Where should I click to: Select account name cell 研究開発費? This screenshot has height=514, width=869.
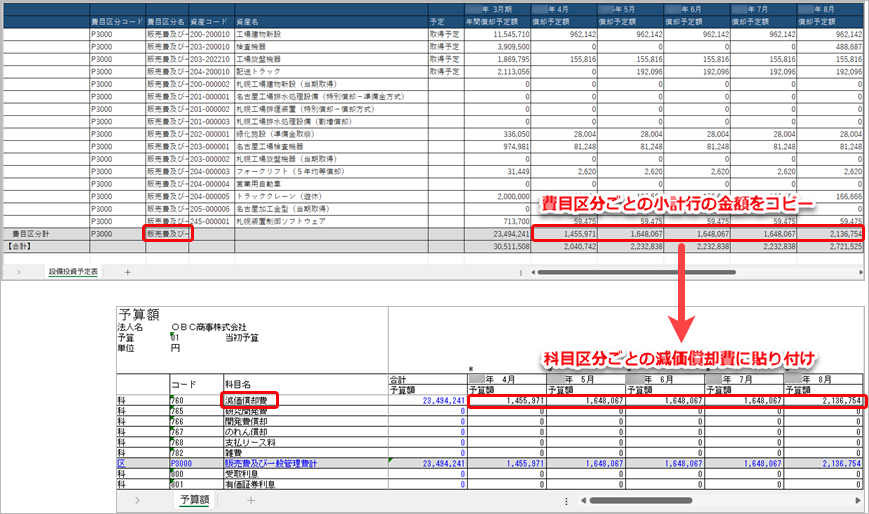coord(306,411)
